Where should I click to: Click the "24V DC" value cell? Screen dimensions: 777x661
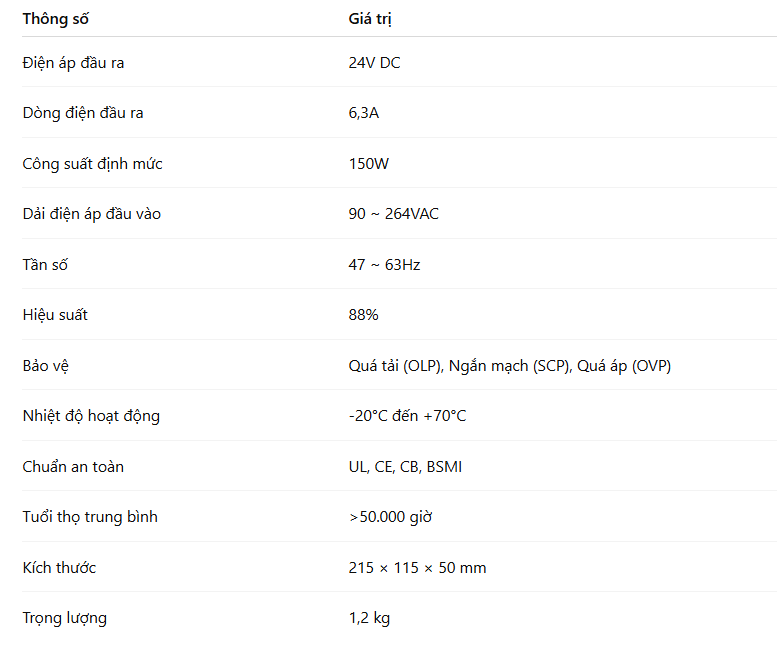374,63
